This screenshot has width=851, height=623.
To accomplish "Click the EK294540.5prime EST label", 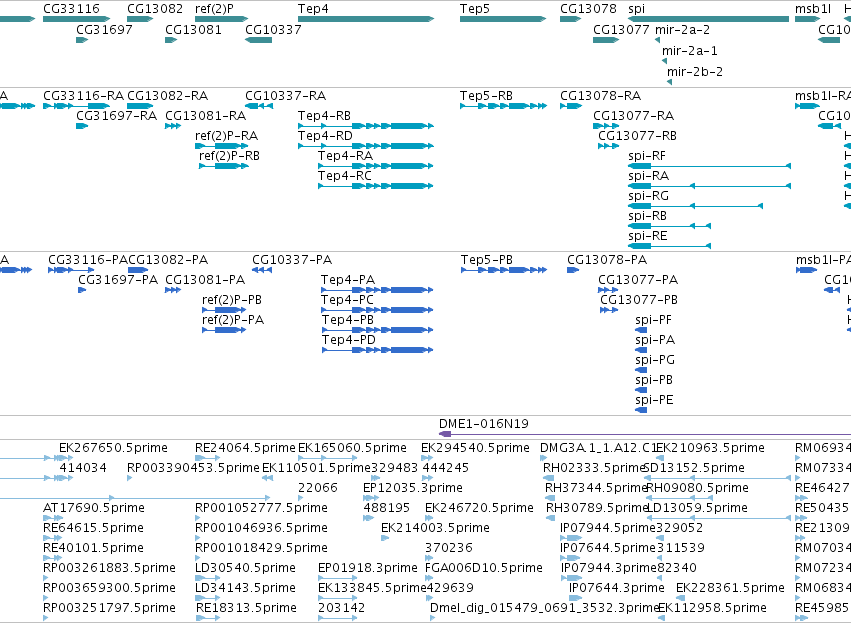I will 475,448.
